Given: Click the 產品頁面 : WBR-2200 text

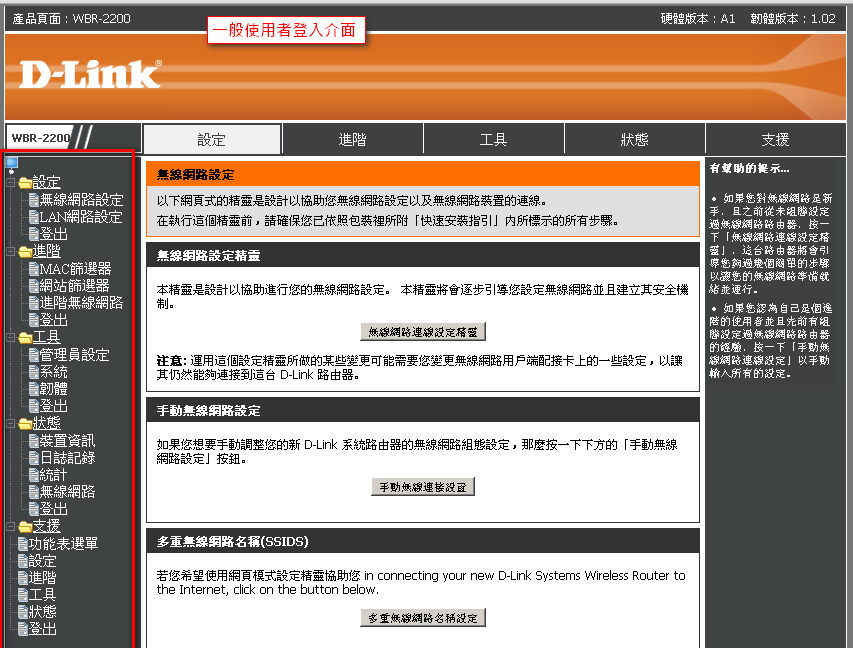Looking at the screenshot, I should point(71,18).
